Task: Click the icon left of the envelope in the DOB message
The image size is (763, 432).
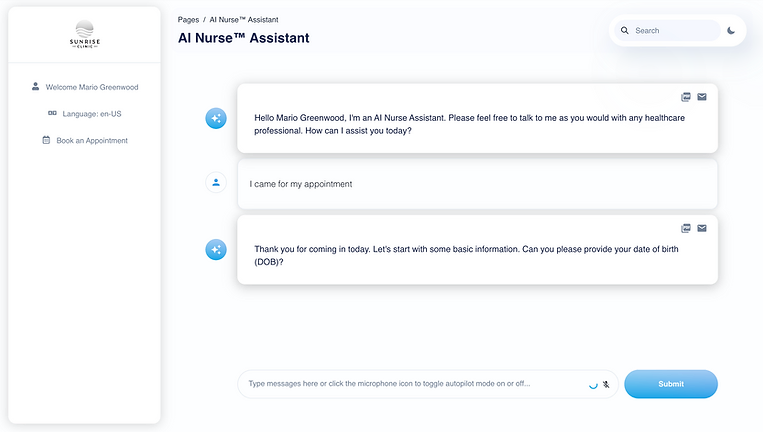Action: (x=686, y=228)
